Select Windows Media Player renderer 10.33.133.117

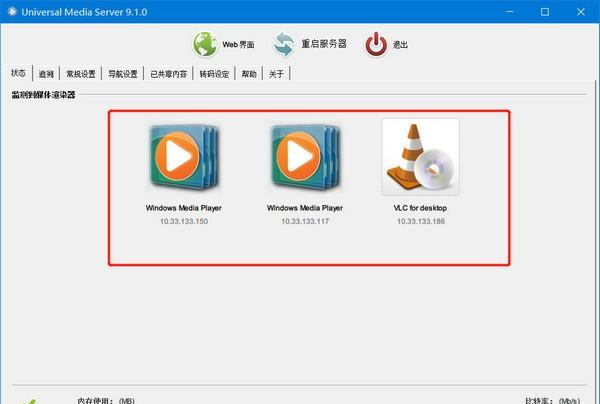click(305, 157)
